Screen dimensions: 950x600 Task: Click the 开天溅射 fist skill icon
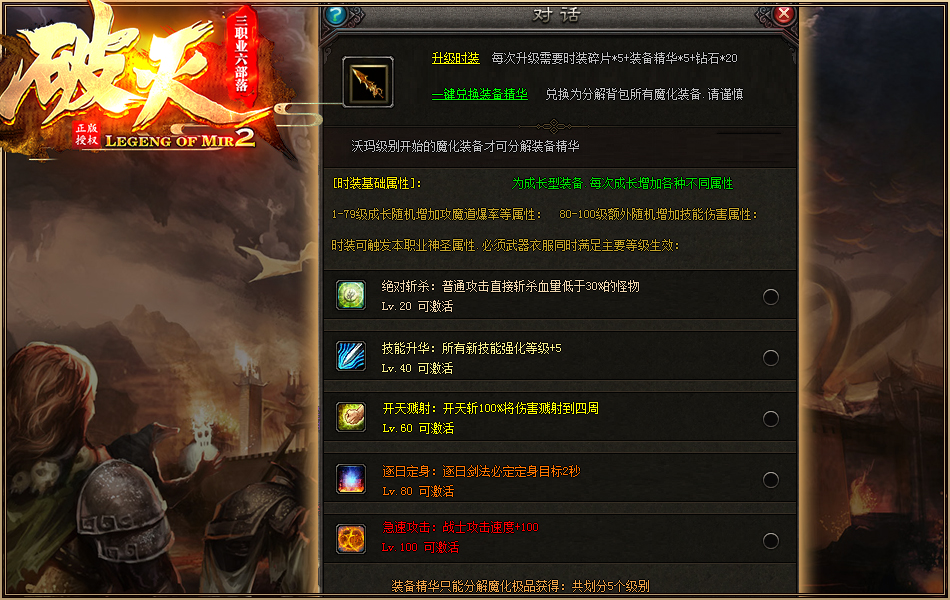(351, 418)
